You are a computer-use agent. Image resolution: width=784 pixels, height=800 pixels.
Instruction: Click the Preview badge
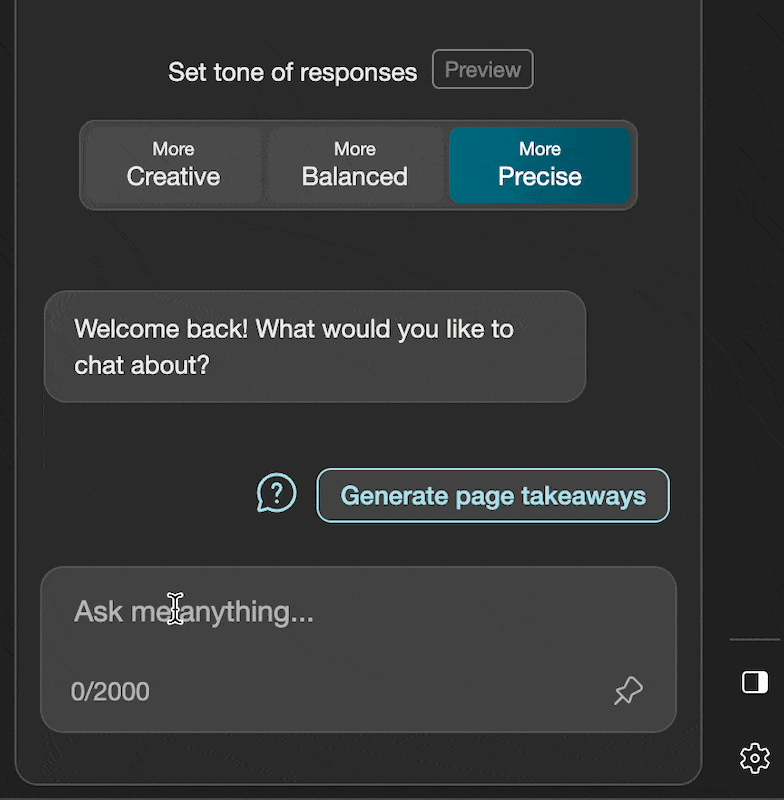483,70
